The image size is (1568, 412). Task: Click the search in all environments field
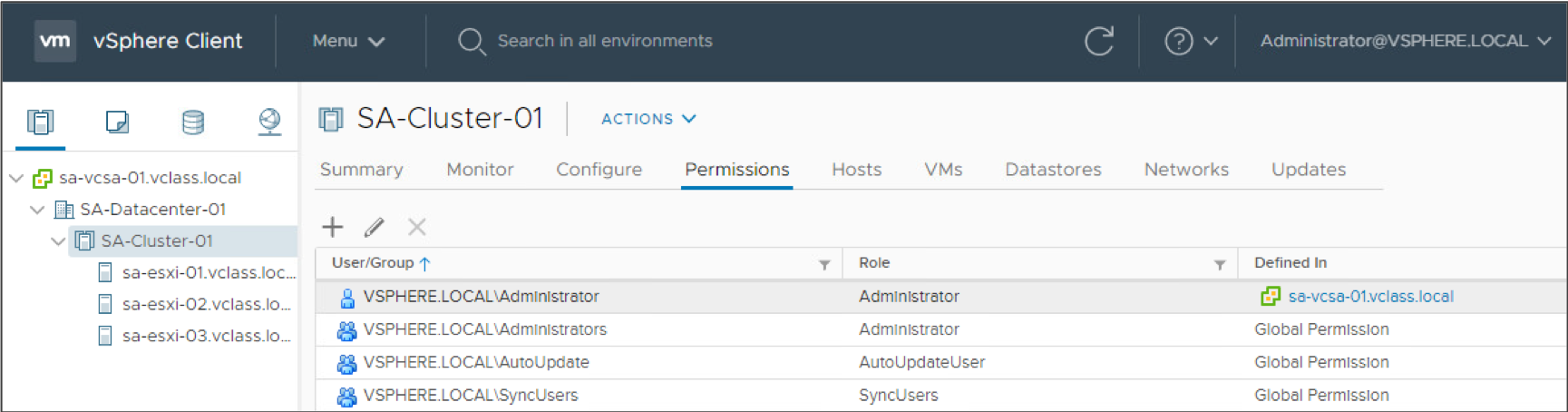[605, 41]
